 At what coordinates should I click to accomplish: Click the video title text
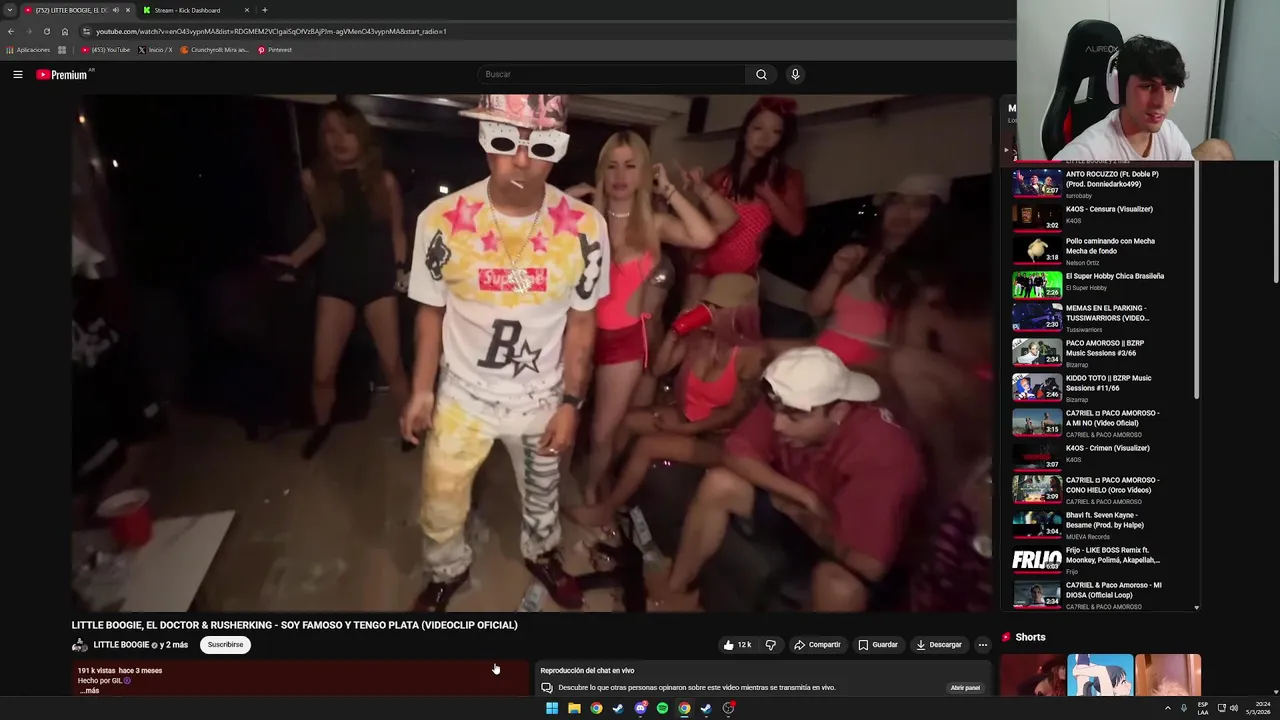coord(294,625)
